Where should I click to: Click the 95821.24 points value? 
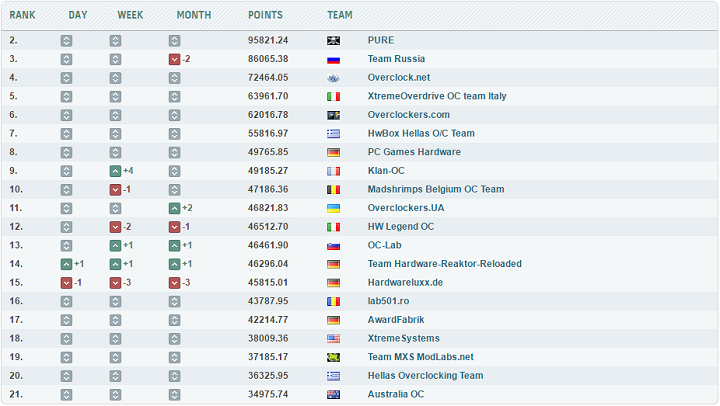tap(268, 41)
